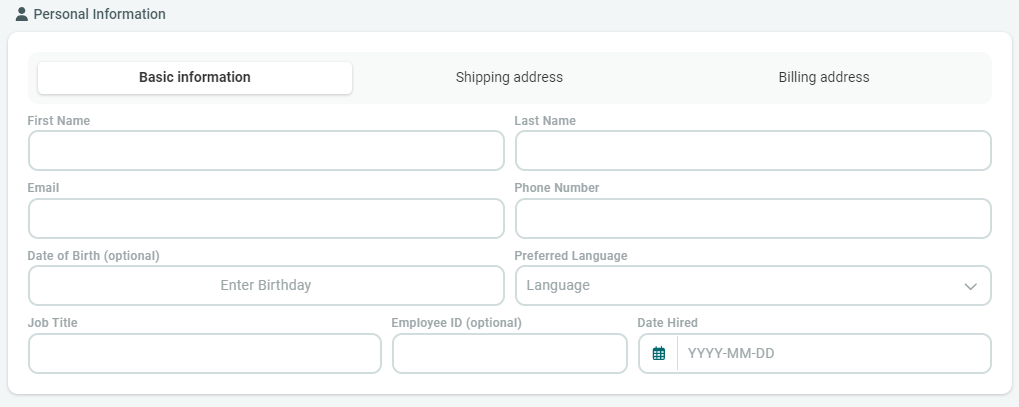The height and width of the screenshot is (407, 1019).
Task: Click the chevron arrow in the Language field
Action: point(969,286)
